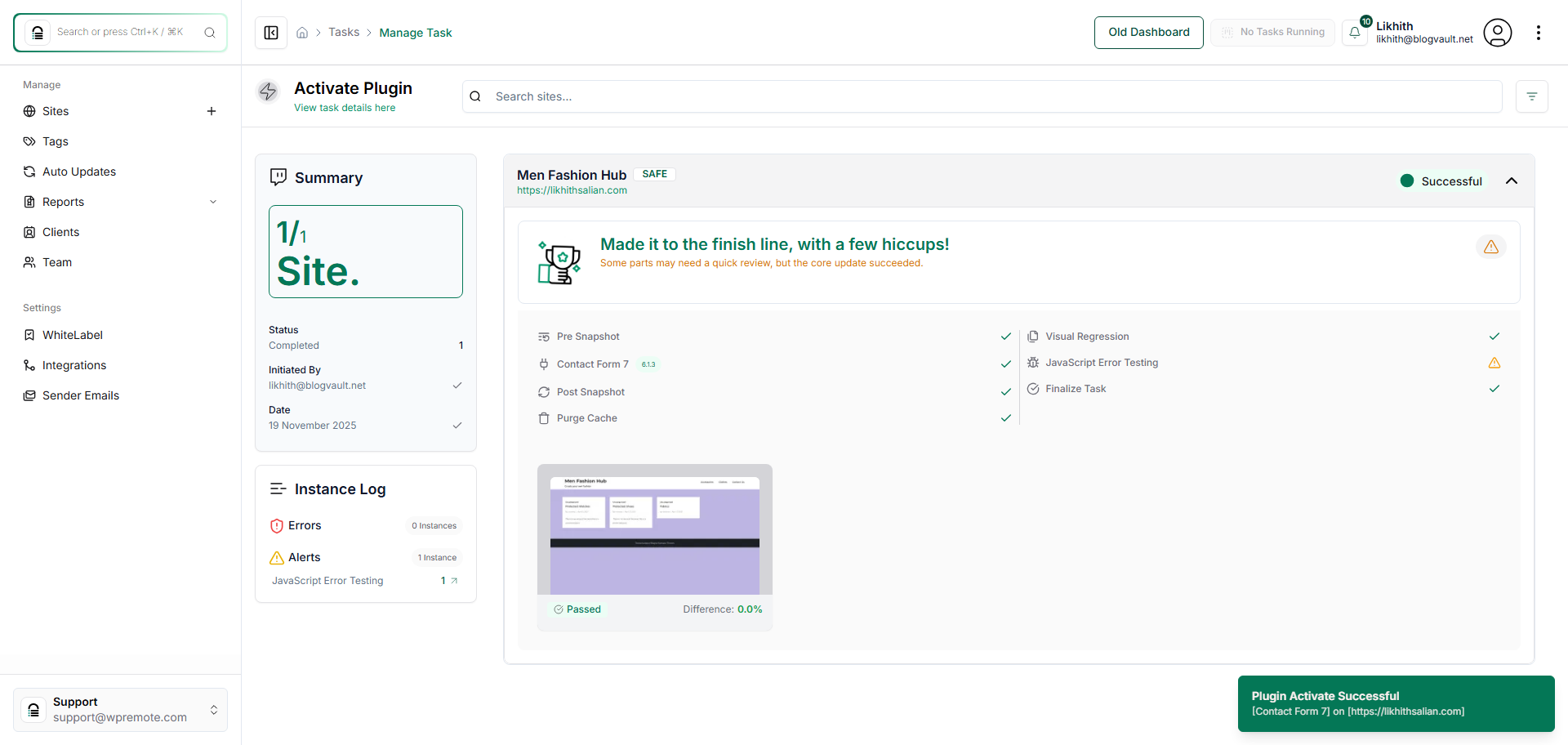Image resolution: width=1568 pixels, height=745 pixels.
Task: Expand the Support contact panel
Action: [x=214, y=710]
